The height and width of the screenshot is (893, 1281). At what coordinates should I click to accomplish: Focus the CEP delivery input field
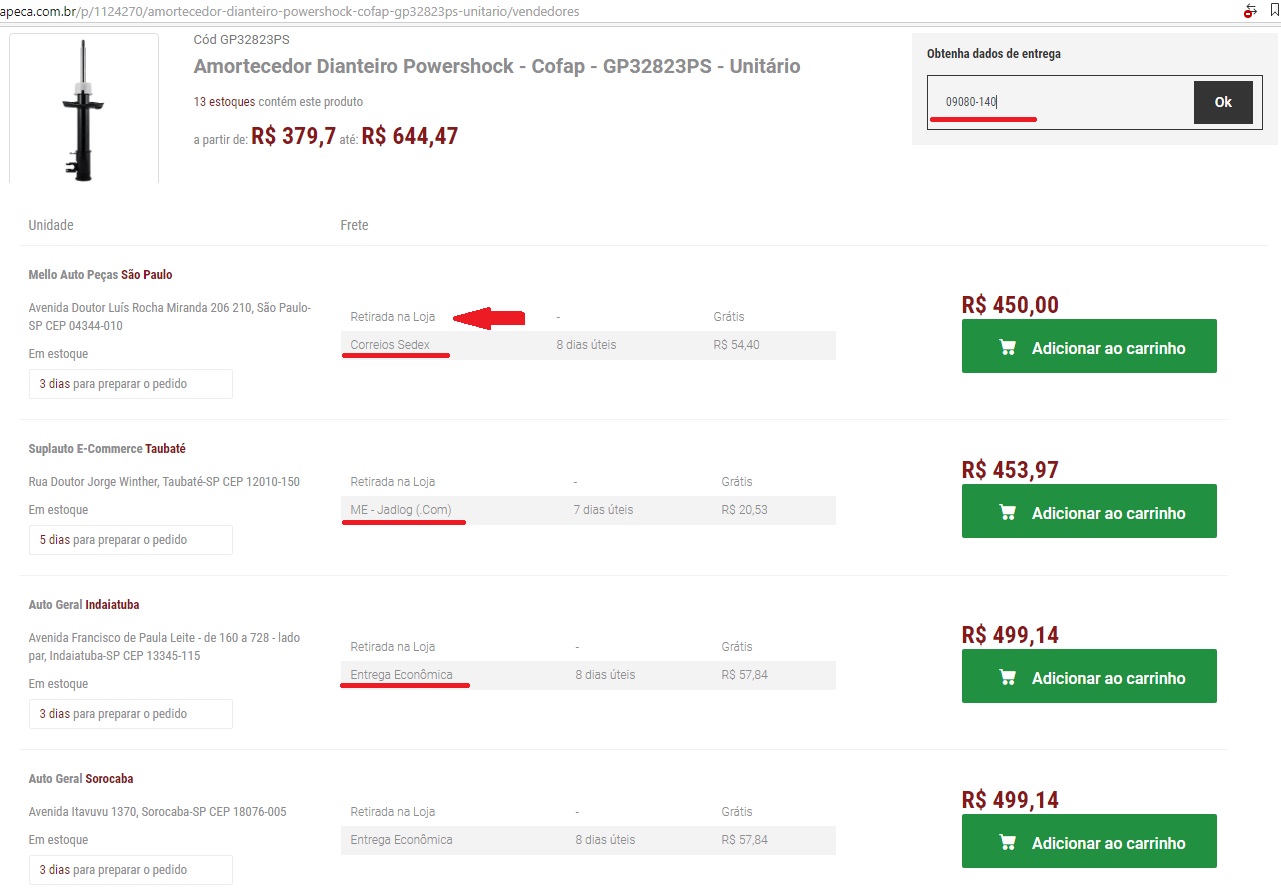(1060, 102)
